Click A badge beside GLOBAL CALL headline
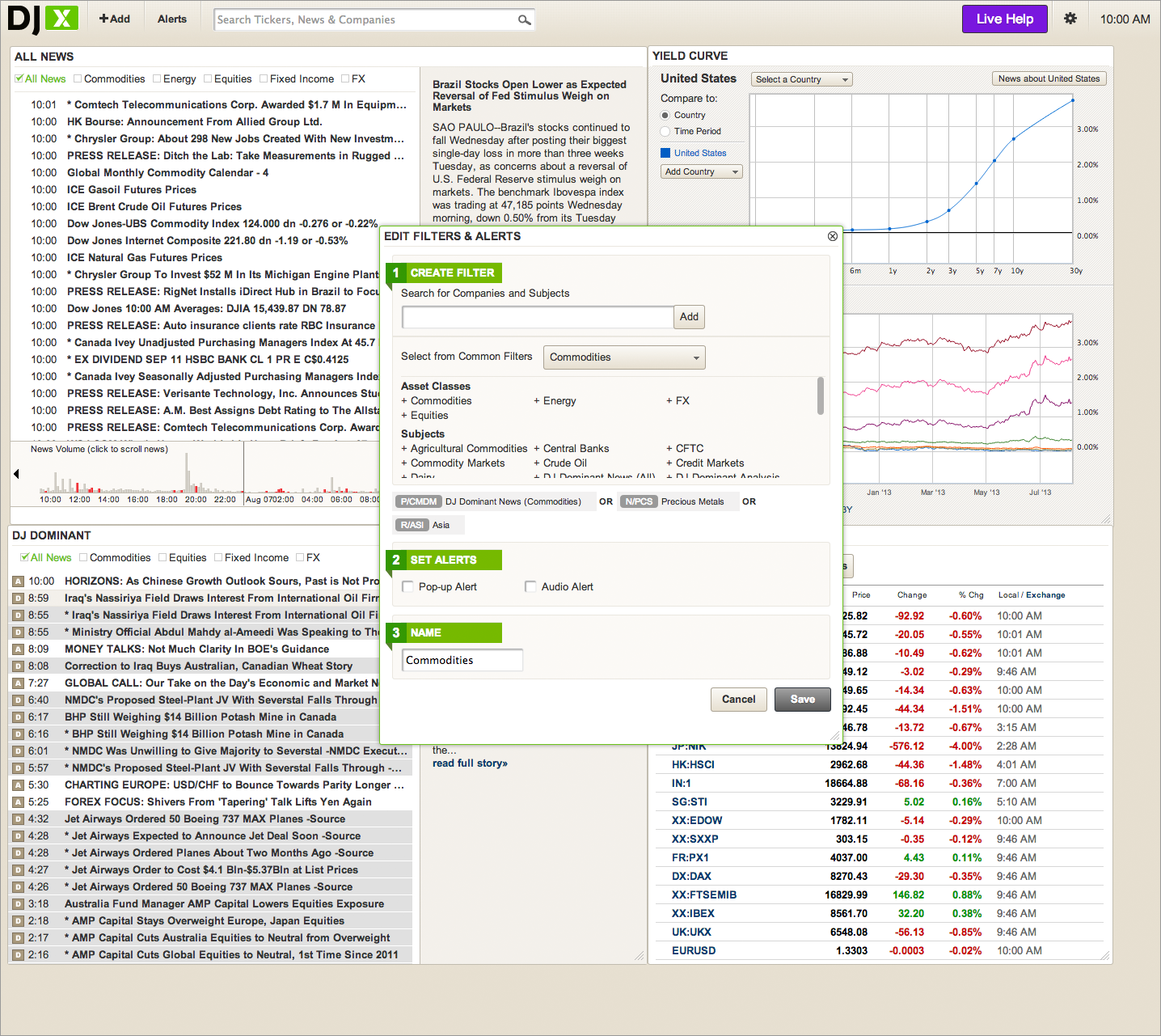Image resolution: width=1161 pixels, height=1036 pixels. click(x=18, y=683)
